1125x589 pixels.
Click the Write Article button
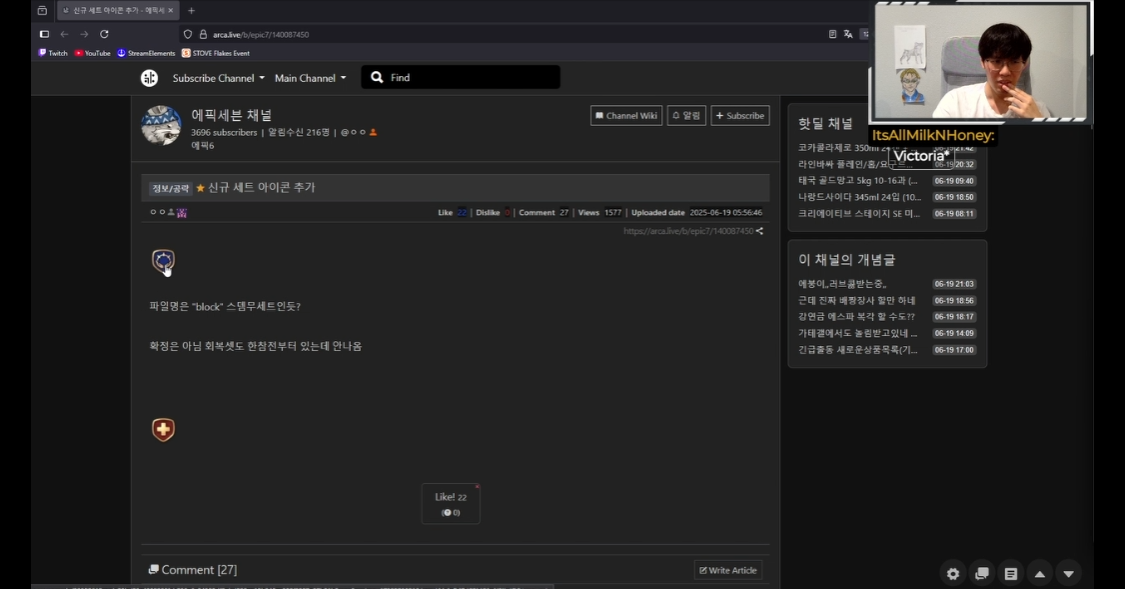click(728, 570)
